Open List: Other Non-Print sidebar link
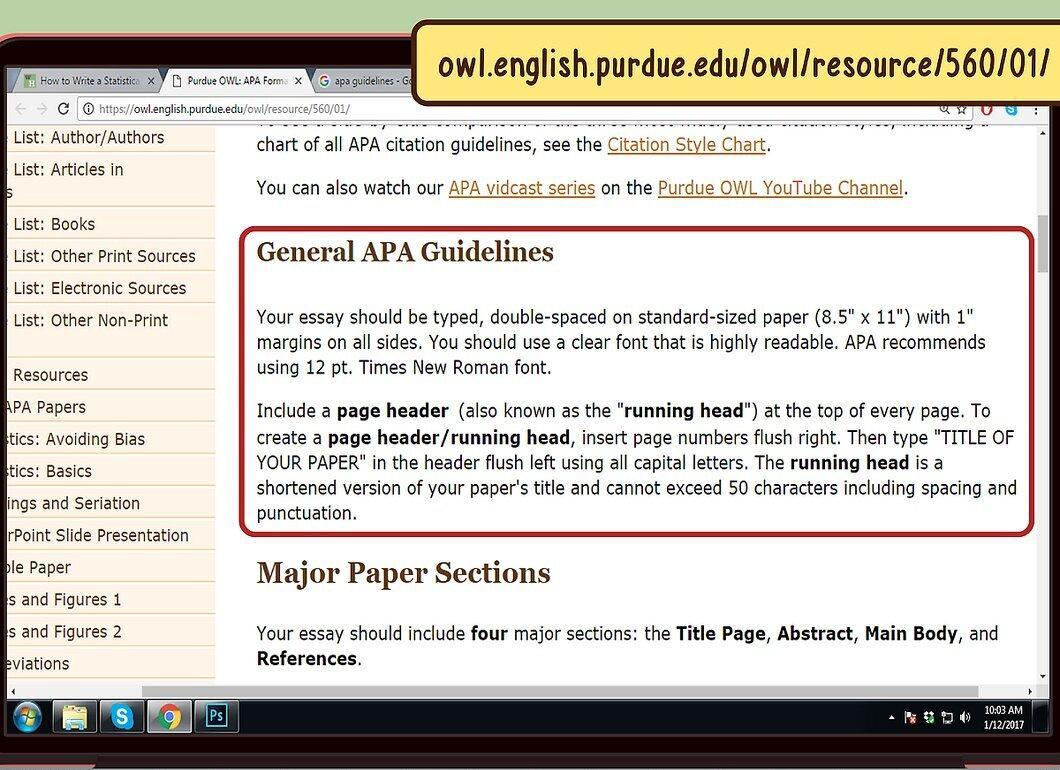 point(91,320)
